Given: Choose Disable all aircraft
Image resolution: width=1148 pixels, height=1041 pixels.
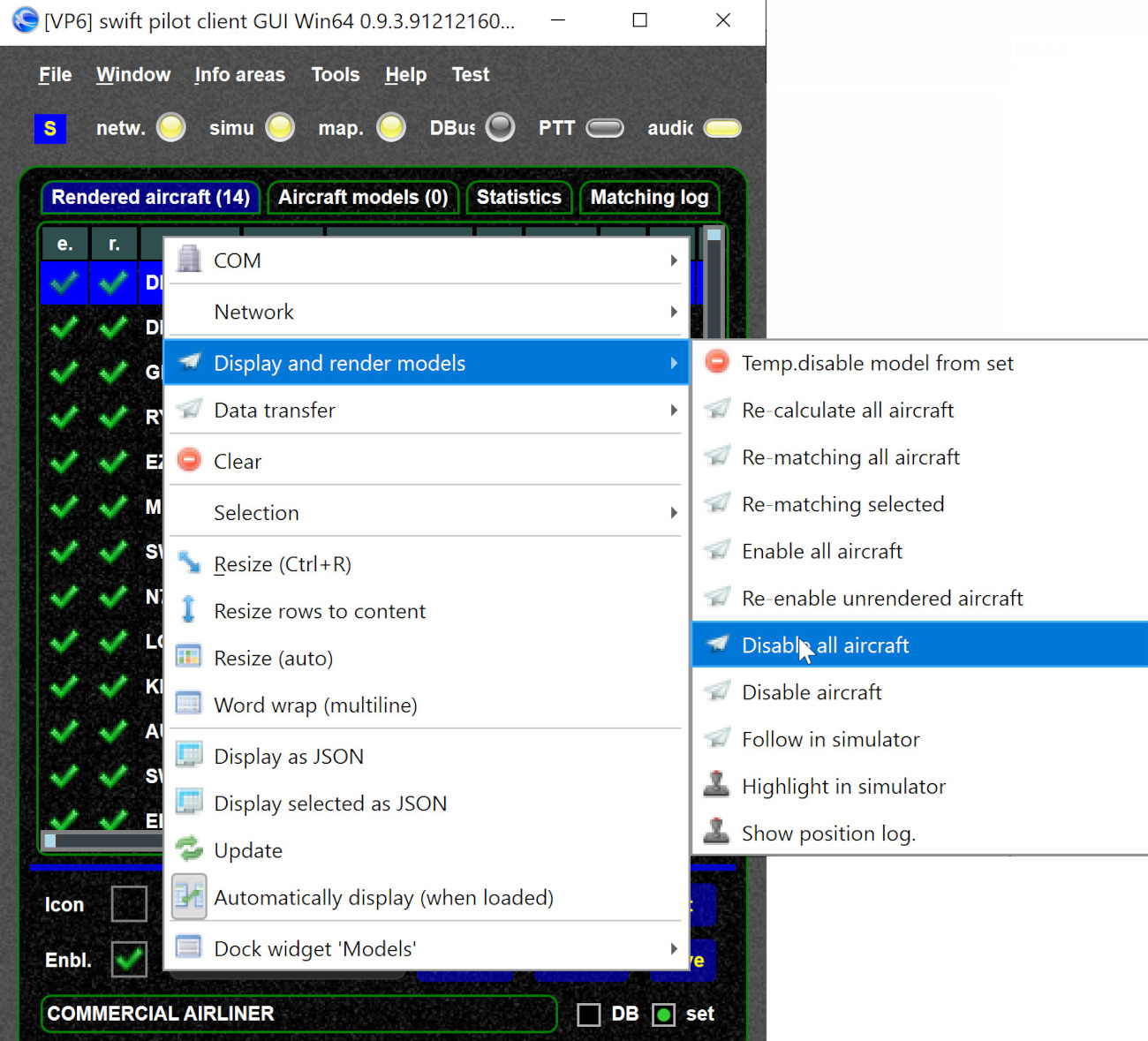Looking at the screenshot, I should click(x=920, y=645).
